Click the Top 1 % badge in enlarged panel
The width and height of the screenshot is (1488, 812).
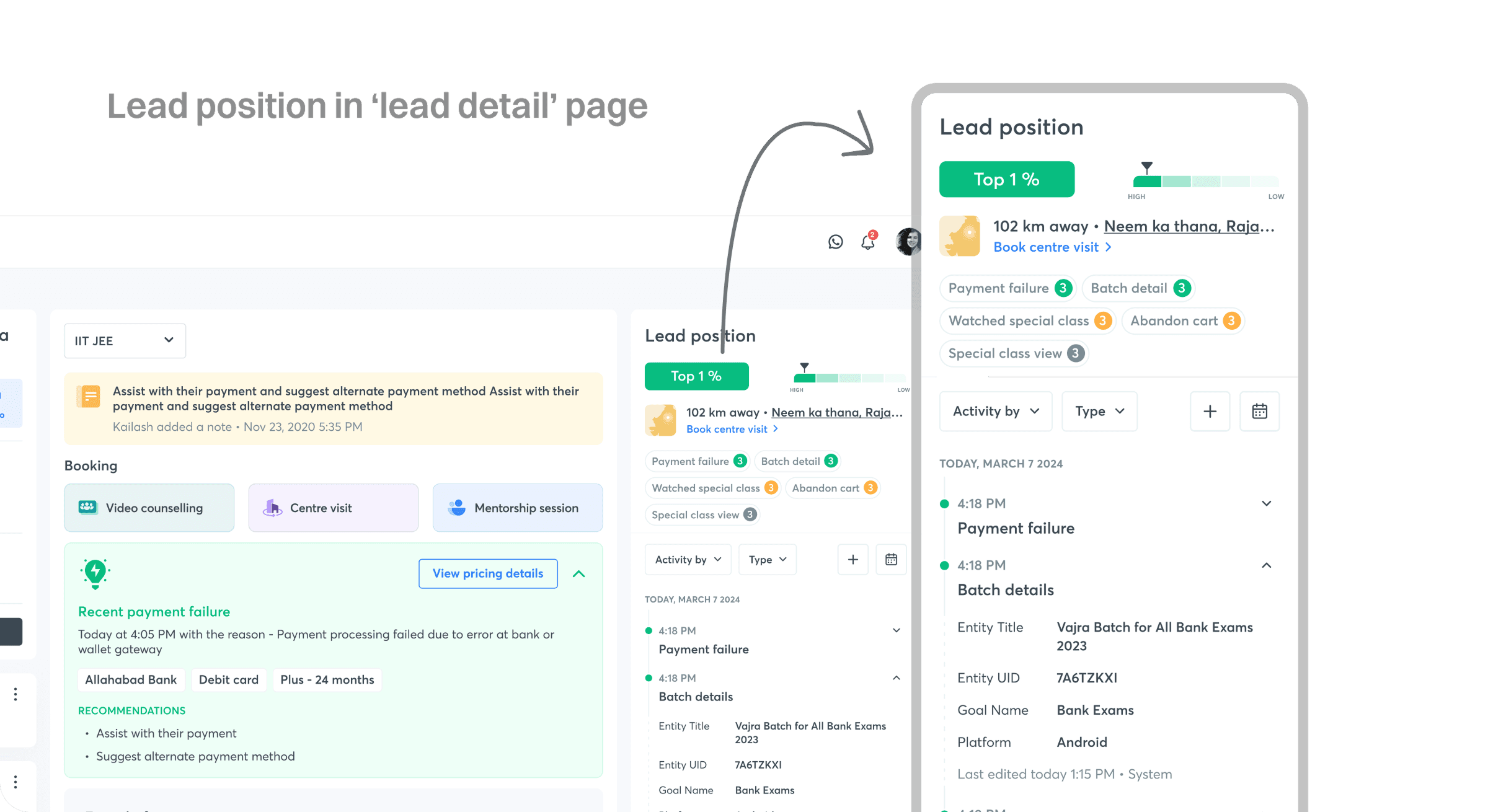1007,179
